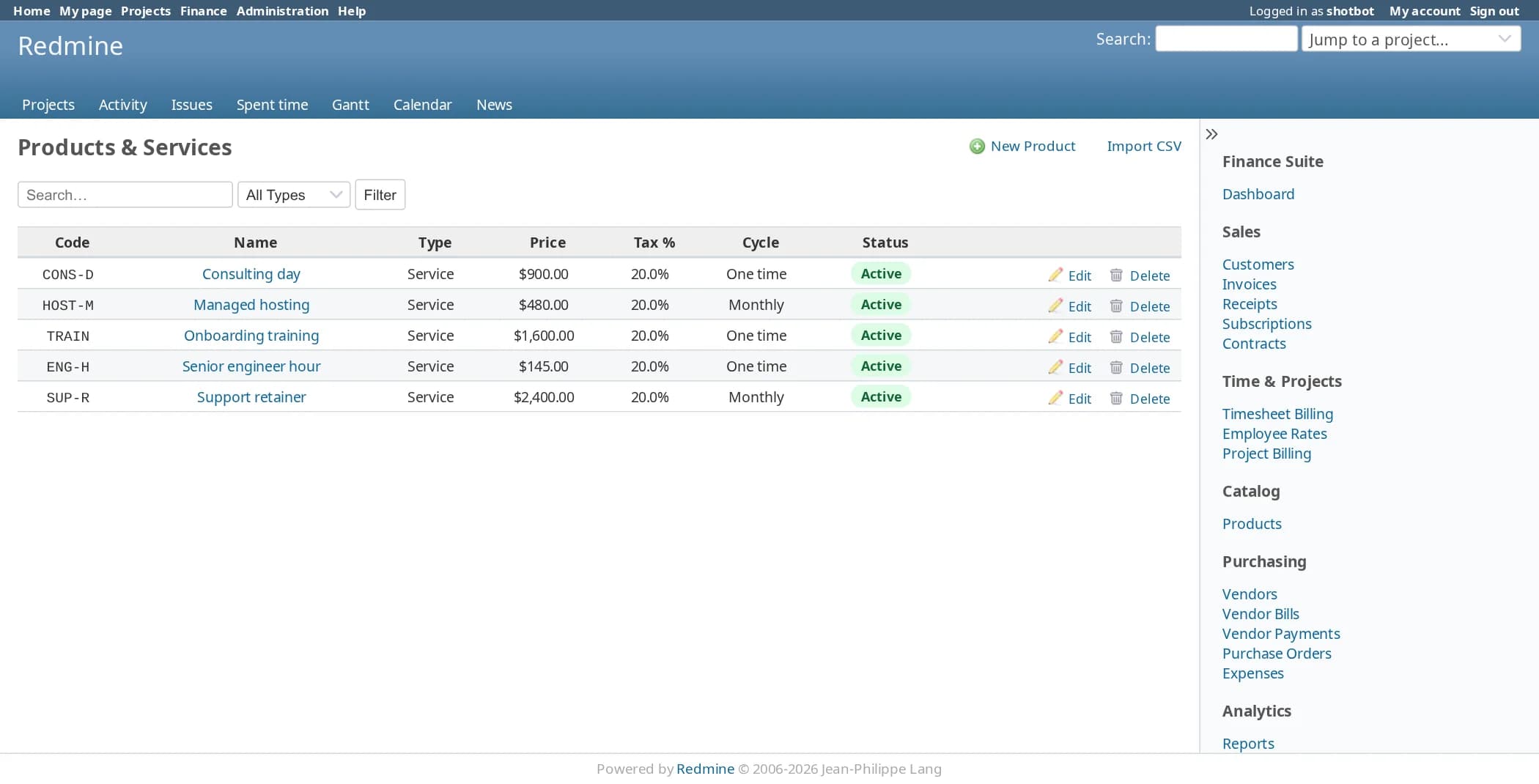The height and width of the screenshot is (784, 1539).
Task: Open Timesheet Billing in the sidebar
Action: [1277, 414]
